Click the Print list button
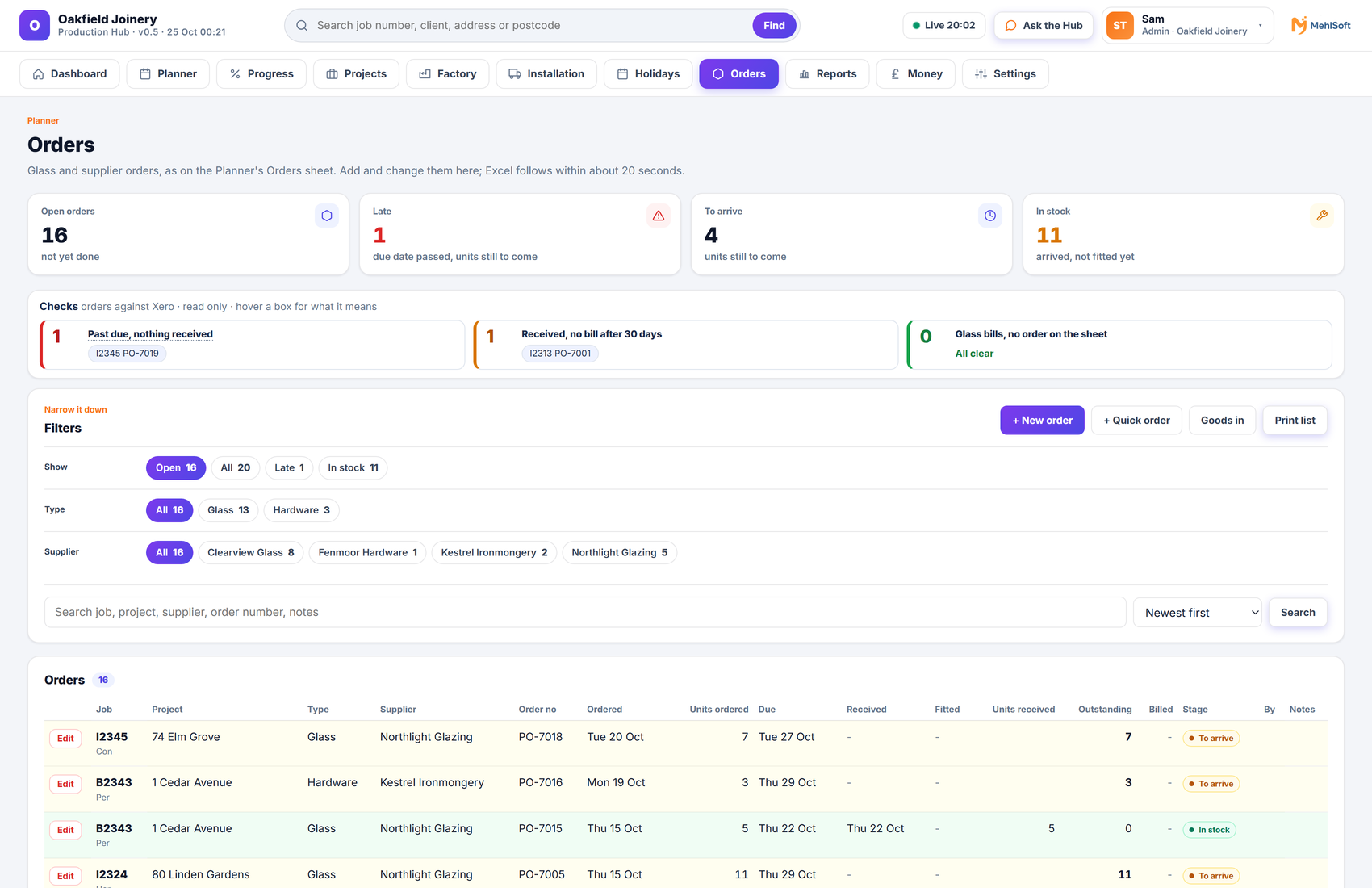The width and height of the screenshot is (1372, 888). (1295, 421)
